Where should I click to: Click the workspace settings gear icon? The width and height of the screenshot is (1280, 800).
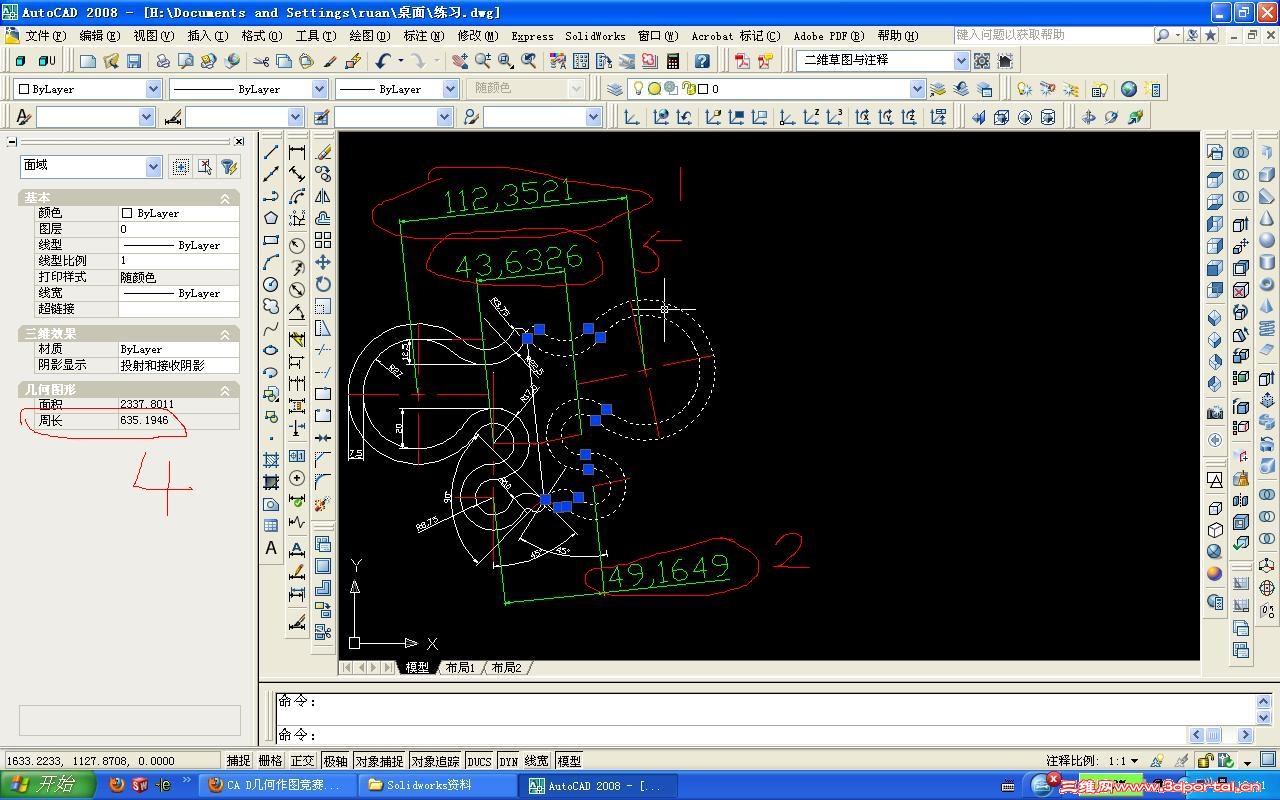[x=982, y=61]
